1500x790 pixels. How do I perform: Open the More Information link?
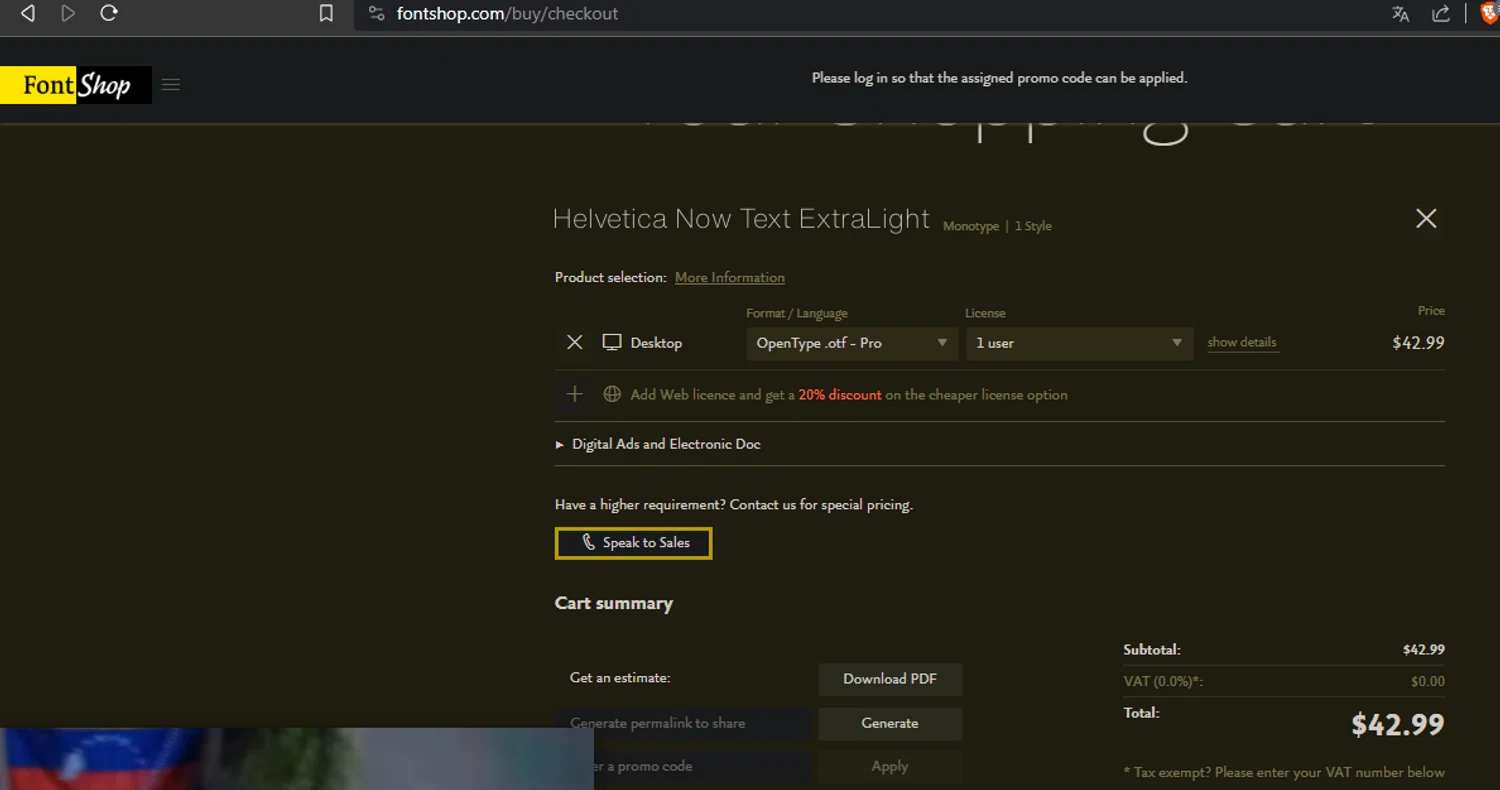730,277
